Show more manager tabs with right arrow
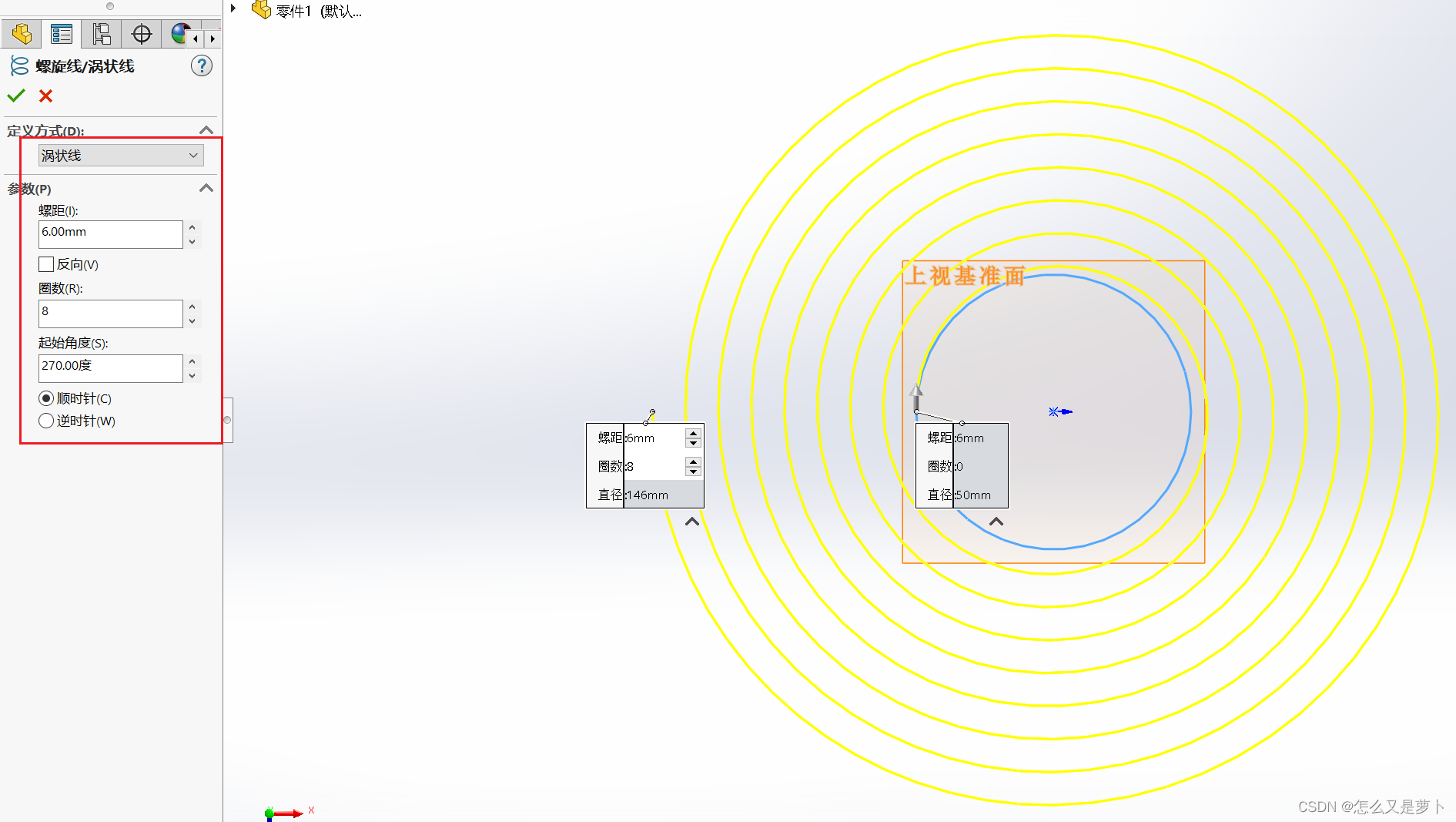Image resolution: width=1456 pixels, height=822 pixels. coord(213,39)
